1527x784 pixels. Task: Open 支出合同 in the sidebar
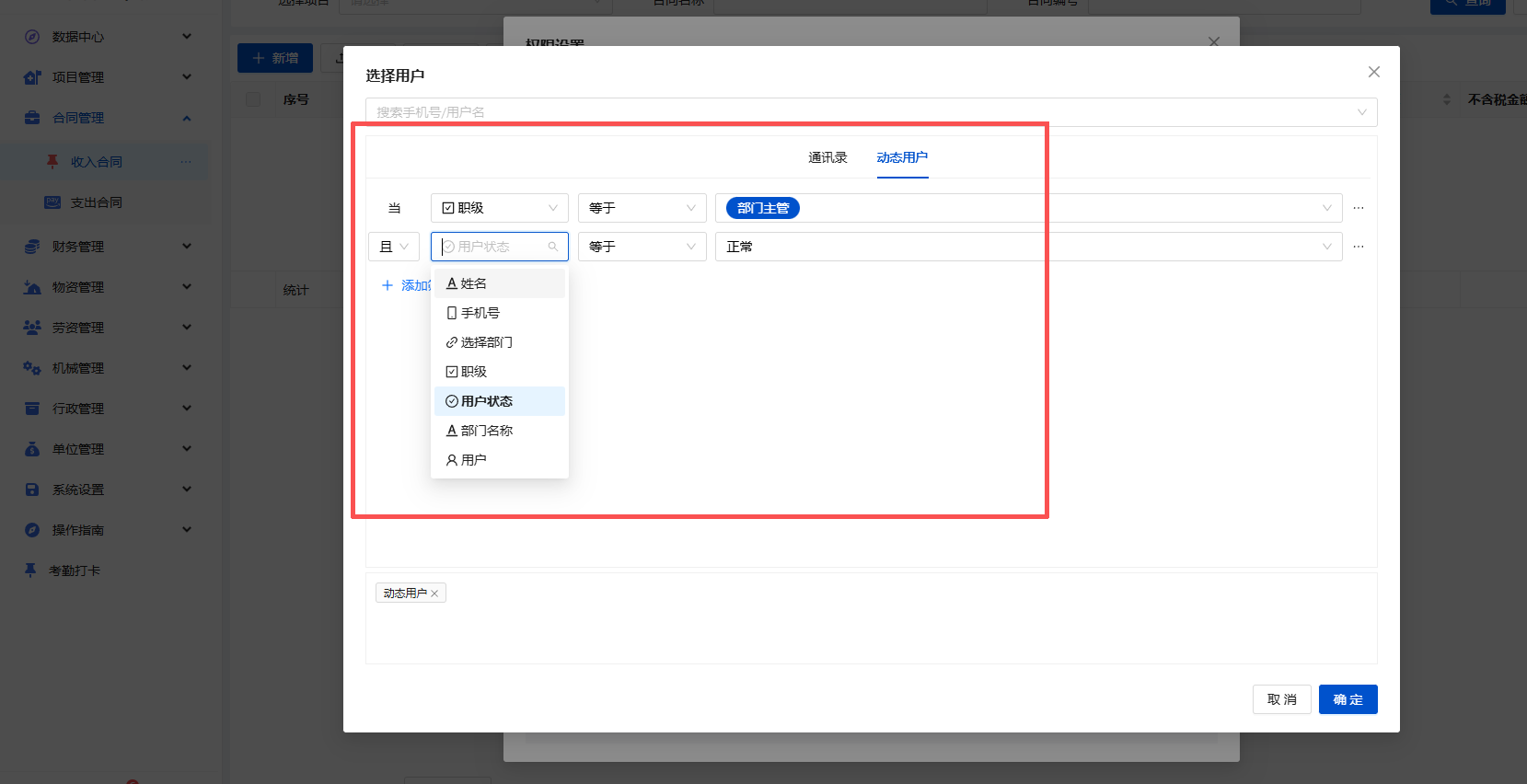(97, 202)
